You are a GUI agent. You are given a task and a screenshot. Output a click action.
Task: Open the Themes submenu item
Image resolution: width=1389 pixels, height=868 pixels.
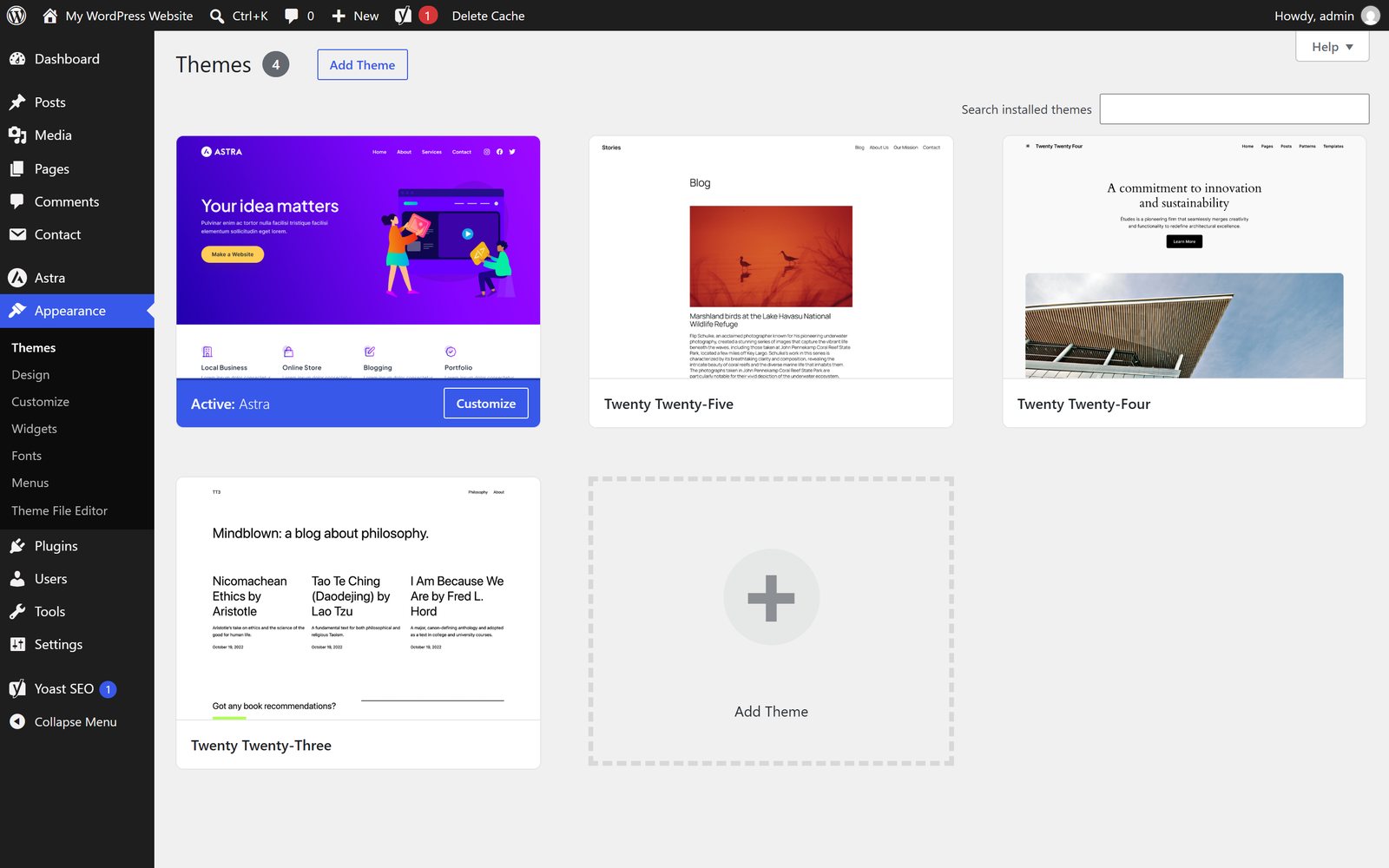34,348
